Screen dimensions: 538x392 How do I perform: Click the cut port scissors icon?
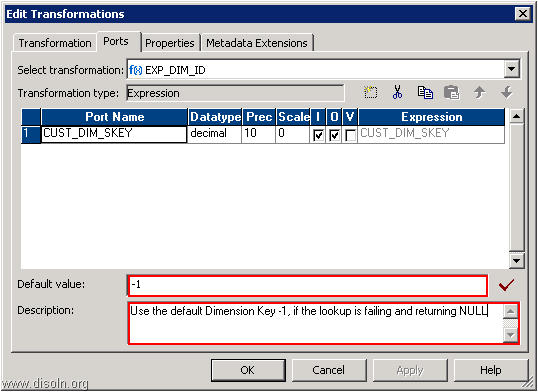point(397,92)
